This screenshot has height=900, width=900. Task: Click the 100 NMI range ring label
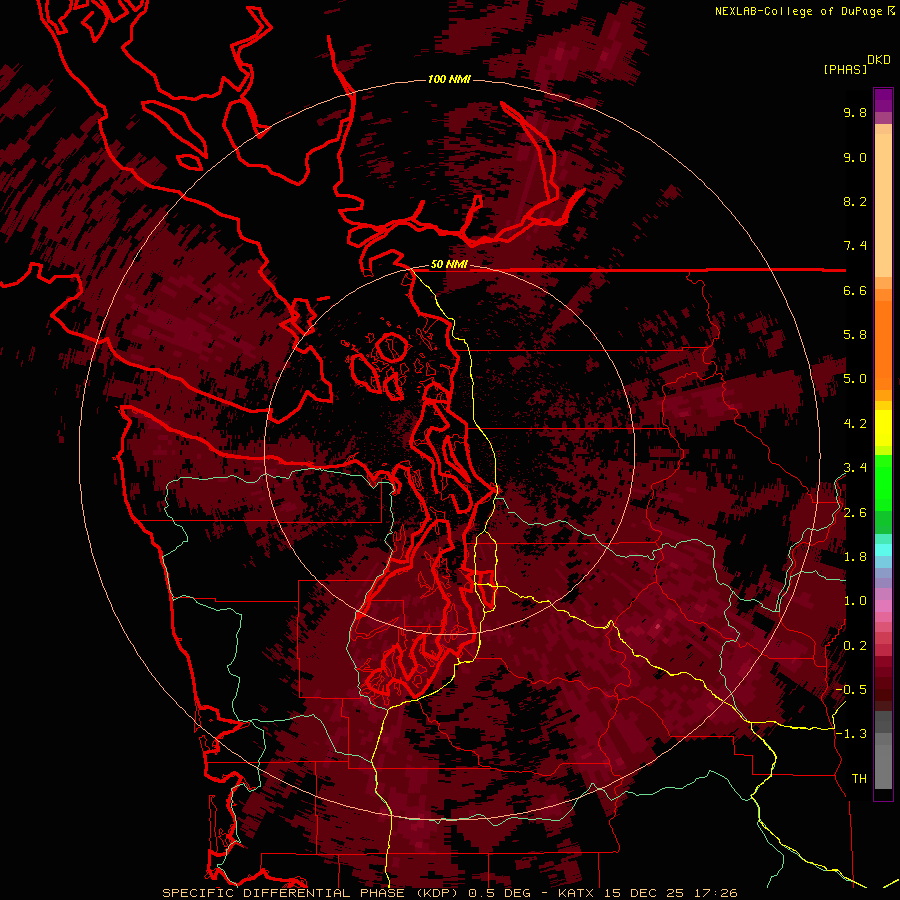(x=449, y=79)
